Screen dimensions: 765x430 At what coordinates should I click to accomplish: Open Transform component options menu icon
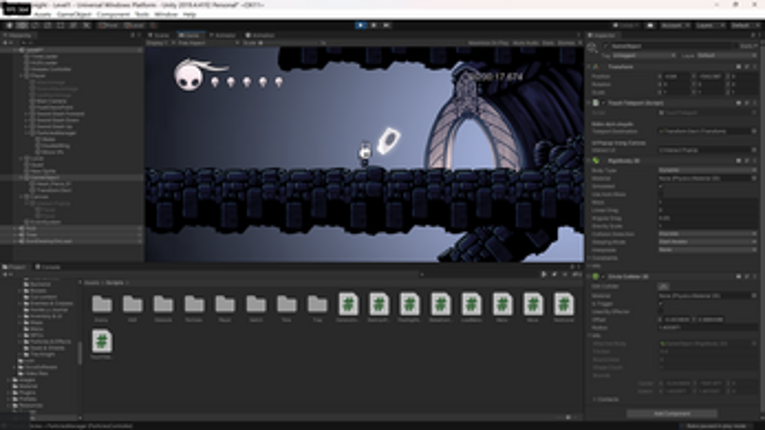(754, 66)
